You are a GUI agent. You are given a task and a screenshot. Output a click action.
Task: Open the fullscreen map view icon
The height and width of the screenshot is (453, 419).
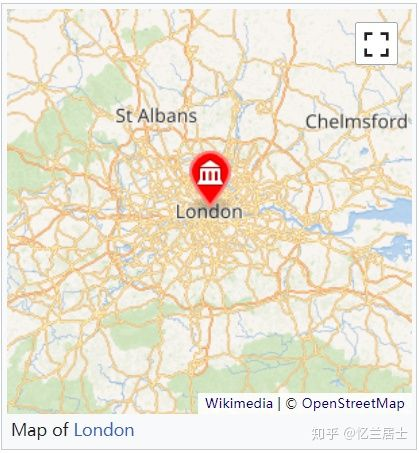376,44
